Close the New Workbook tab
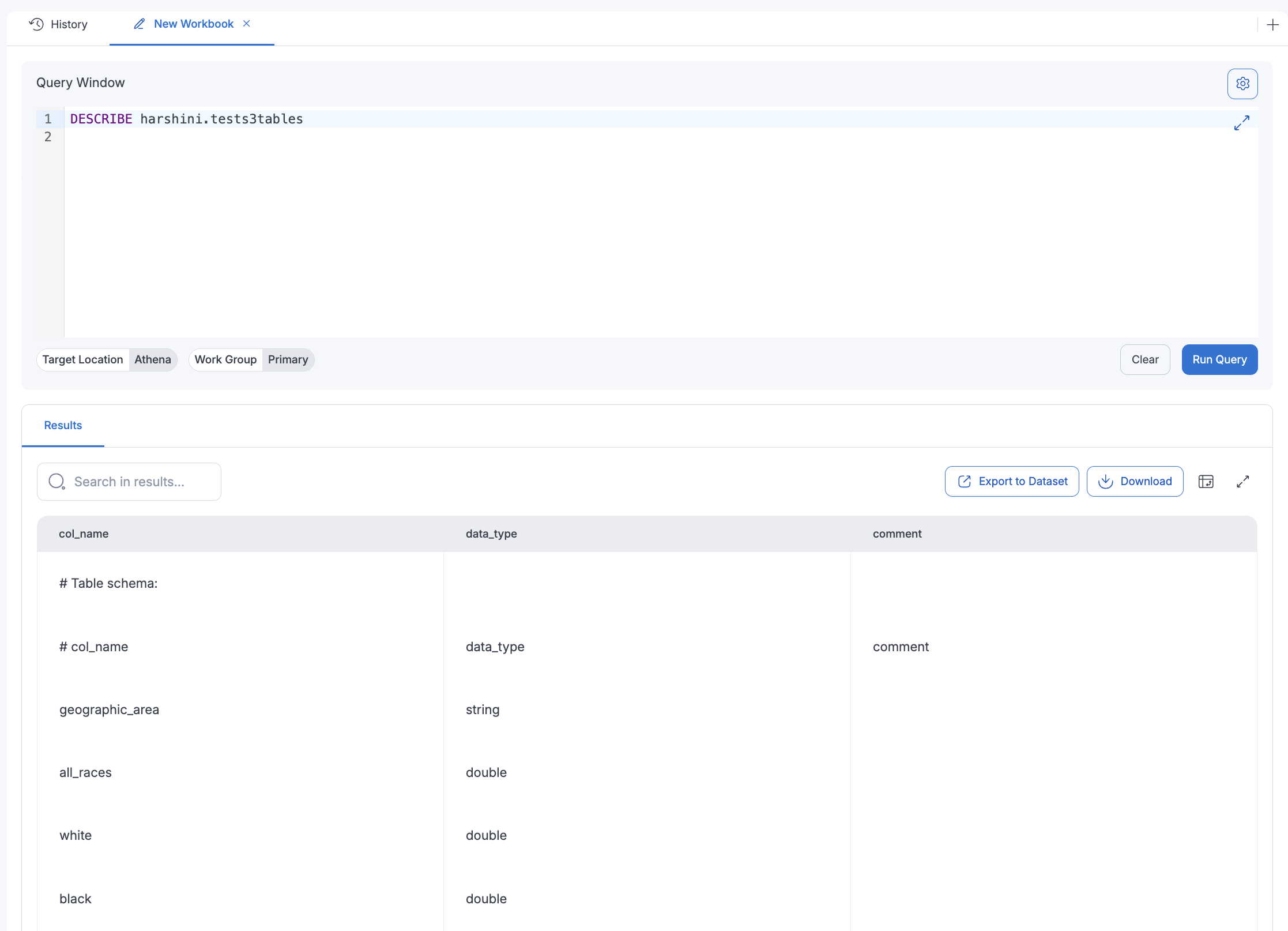 247,24
